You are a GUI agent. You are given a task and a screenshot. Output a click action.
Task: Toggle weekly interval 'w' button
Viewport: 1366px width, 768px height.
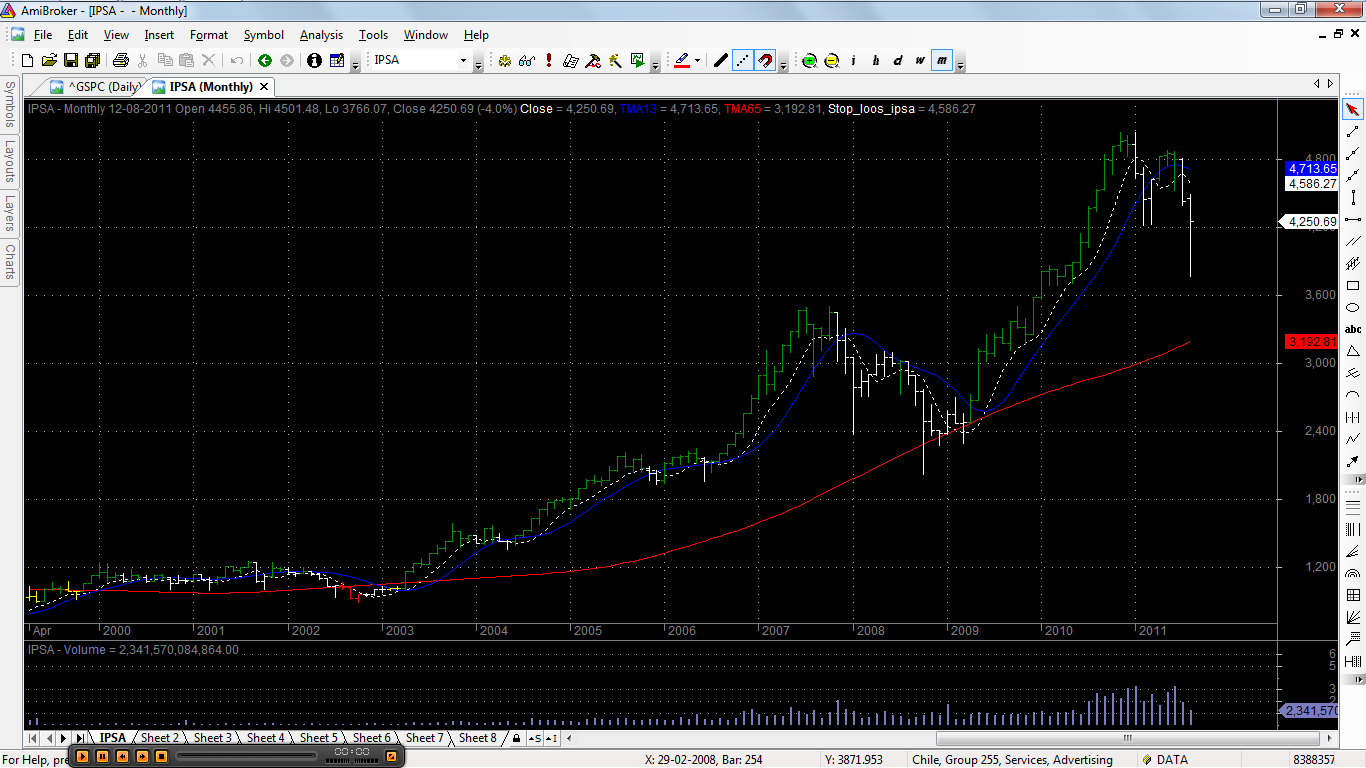point(919,61)
